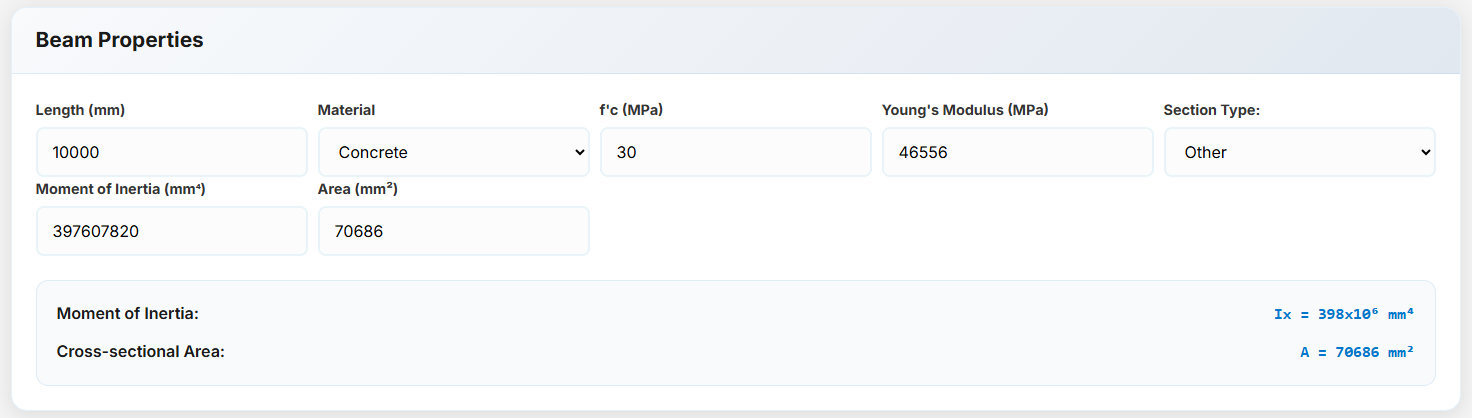Image resolution: width=1472 pixels, height=418 pixels.
Task: Click the "f'c (MPa)" field label
Action: (x=631, y=110)
